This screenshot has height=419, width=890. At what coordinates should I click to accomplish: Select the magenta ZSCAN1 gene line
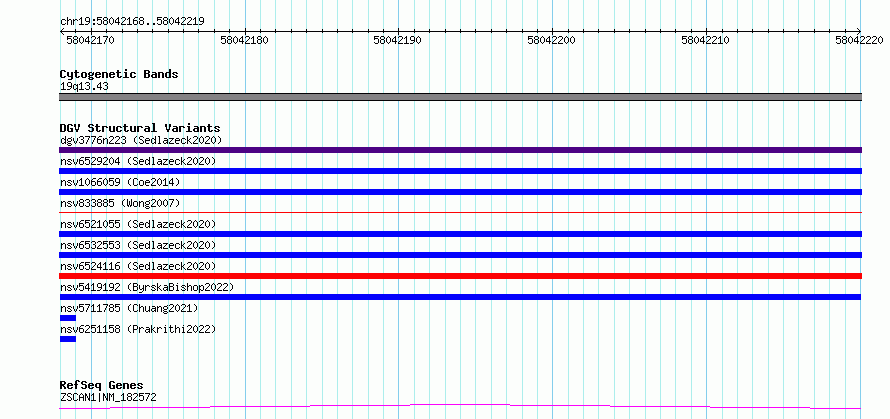(460, 406)
